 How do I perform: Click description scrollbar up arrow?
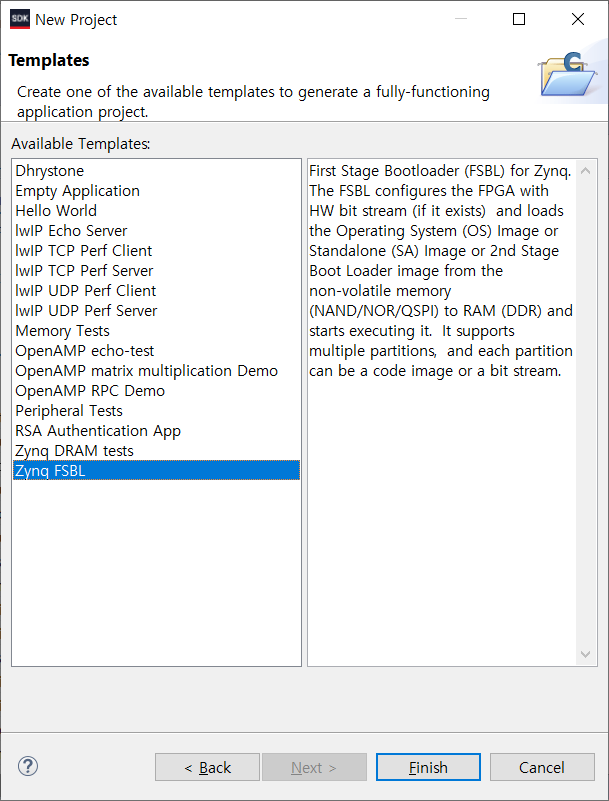(x=585, y=171)
